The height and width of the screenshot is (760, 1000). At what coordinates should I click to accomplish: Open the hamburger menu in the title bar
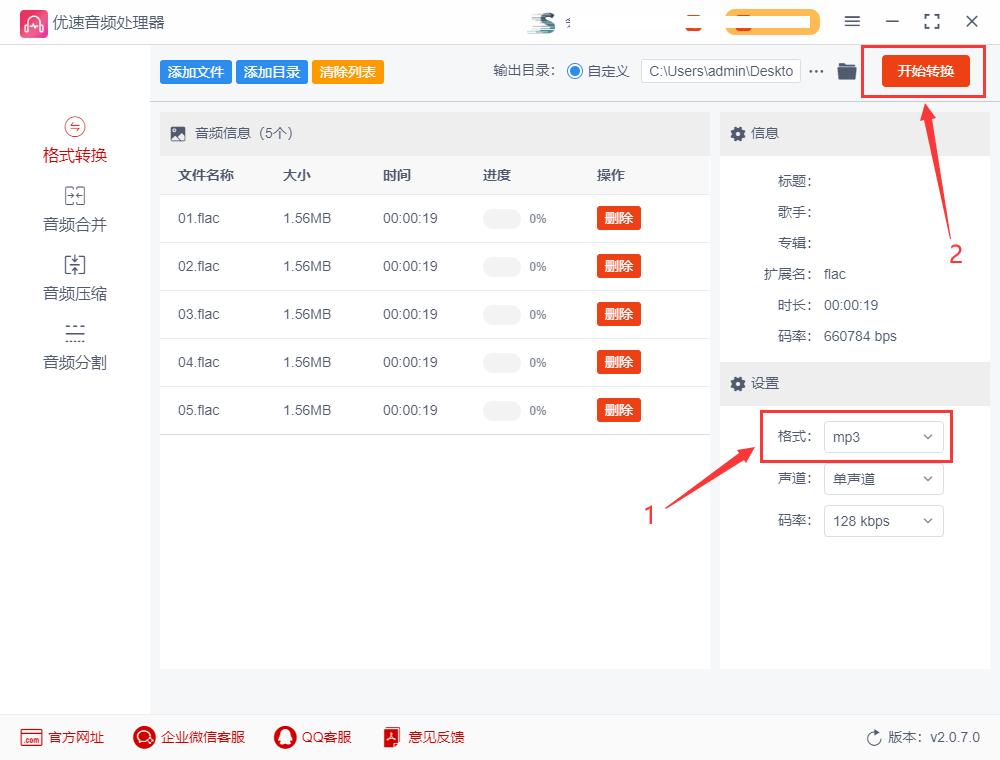tap(852, 21)
